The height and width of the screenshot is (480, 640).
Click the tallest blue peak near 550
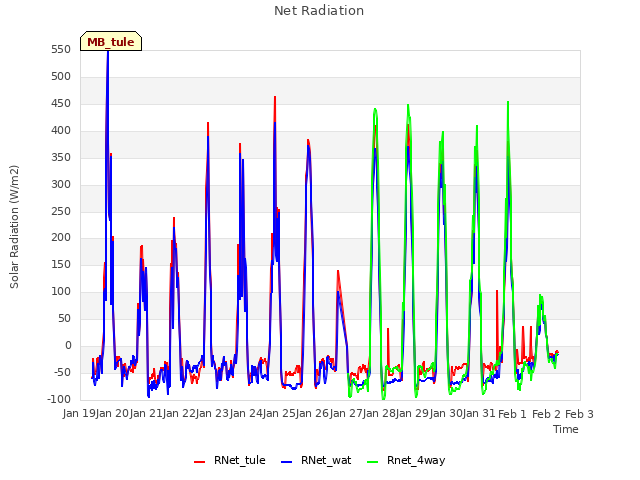click(x=108, y=52)
